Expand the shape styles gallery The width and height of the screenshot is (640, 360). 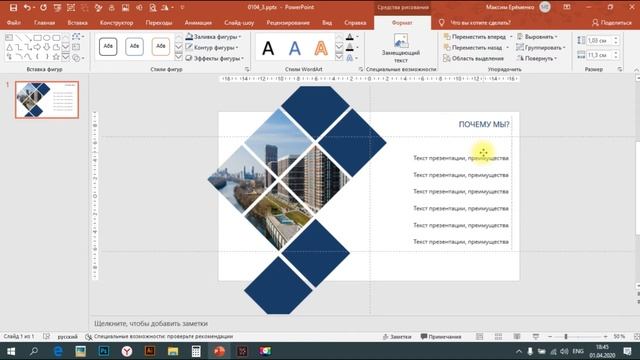tap(179, 57)
